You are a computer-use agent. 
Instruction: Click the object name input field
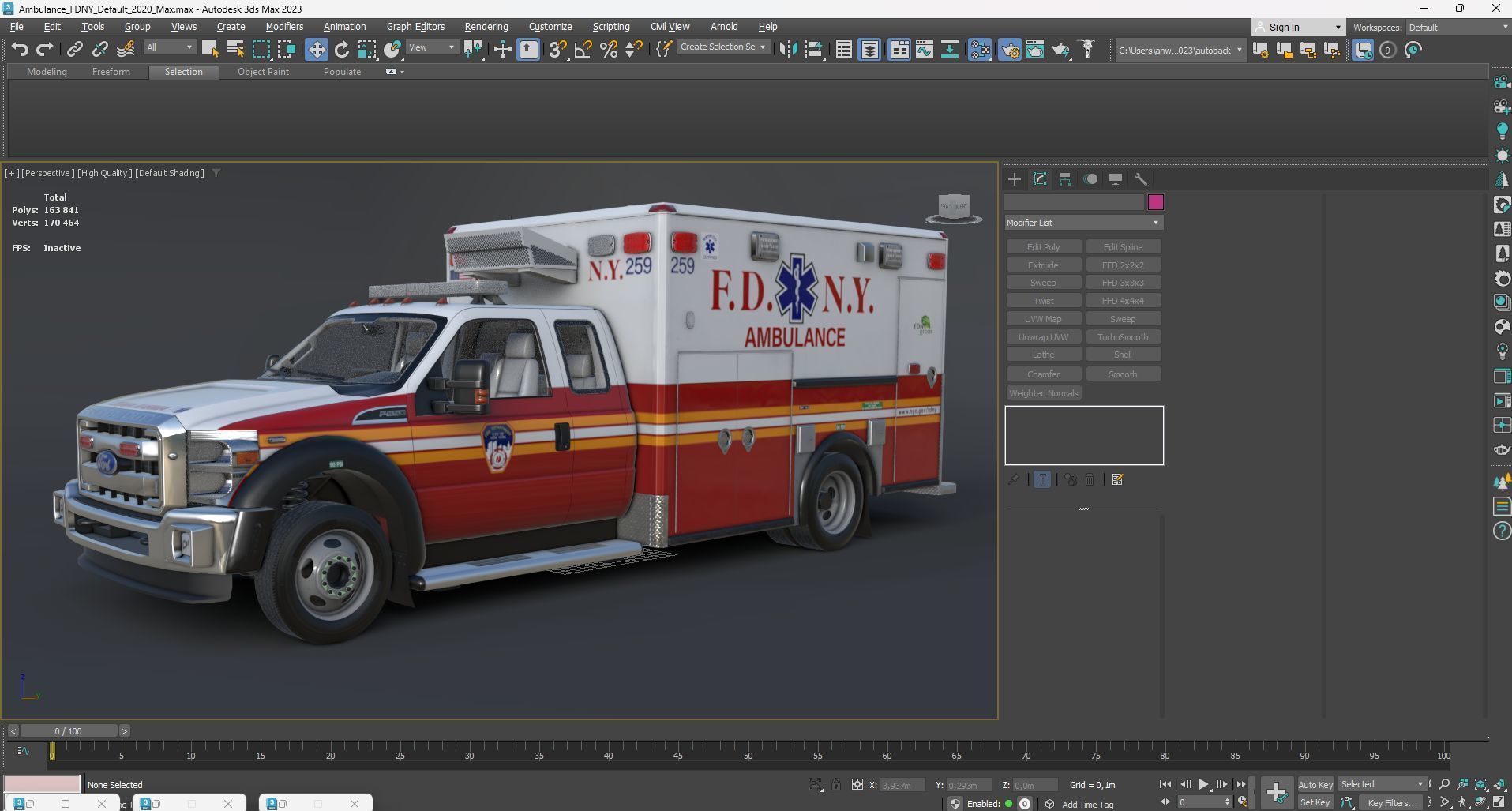point(1074,203)
